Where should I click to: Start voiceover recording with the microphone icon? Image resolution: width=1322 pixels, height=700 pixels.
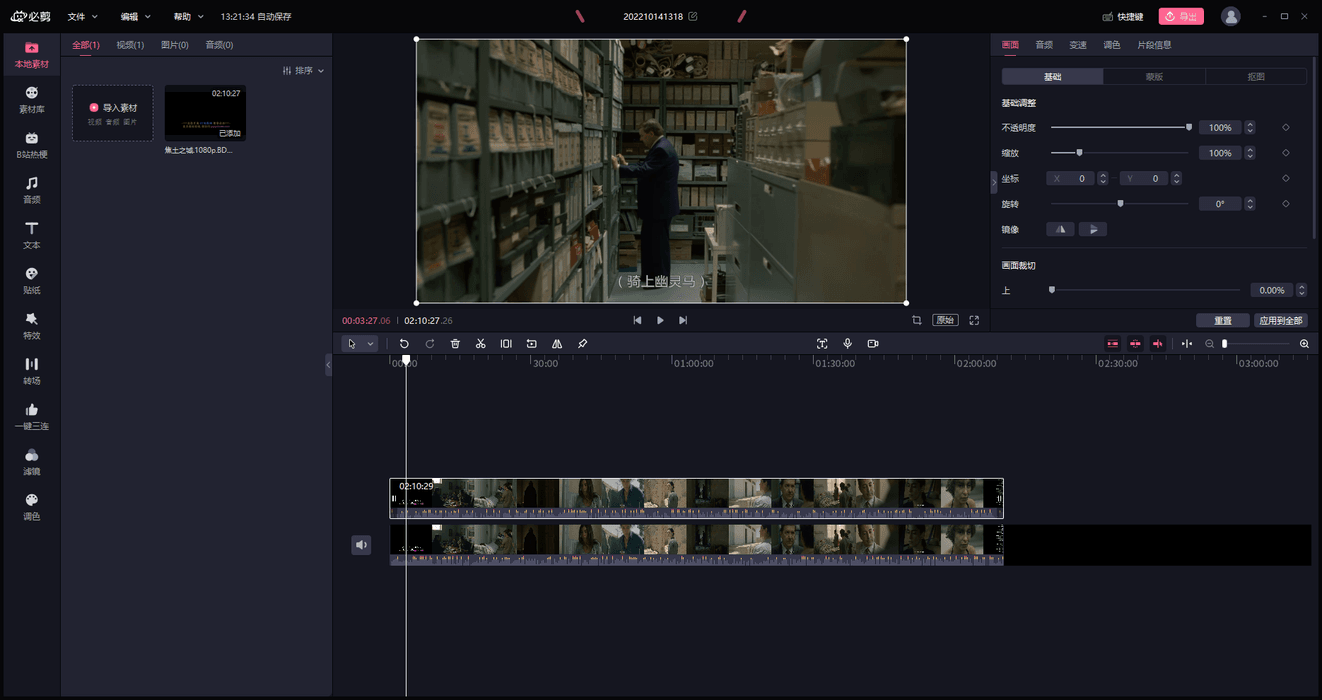pos(847,343)
